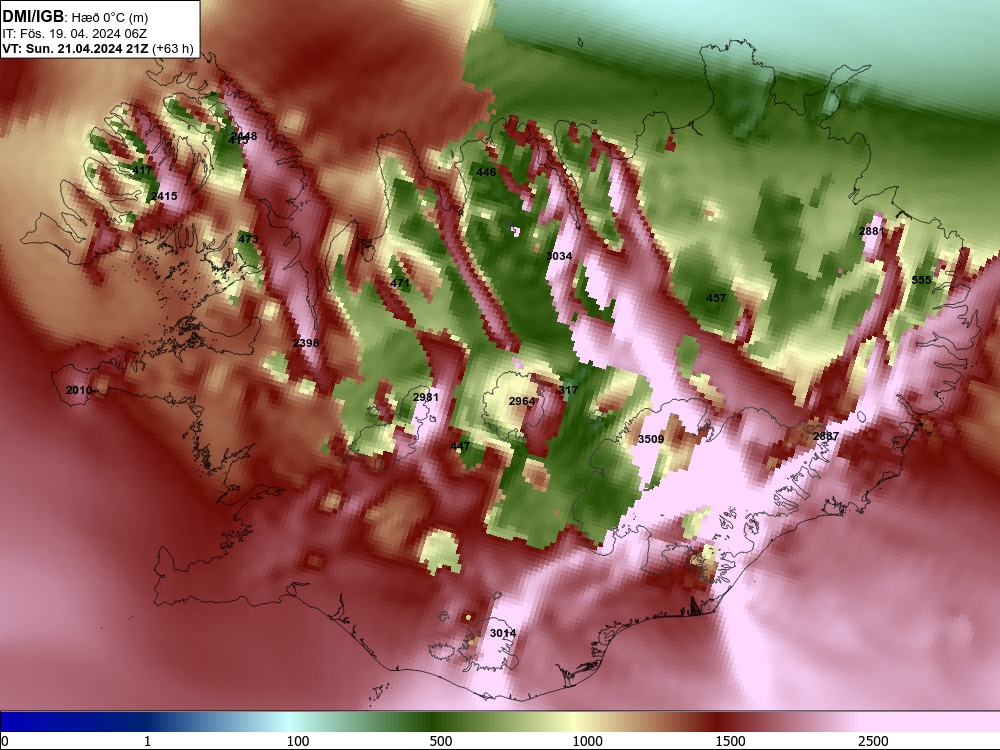Viewport: 1000px width, 750px height.
Task: Click the 1500 label on the legend
Action: (730, 741)
